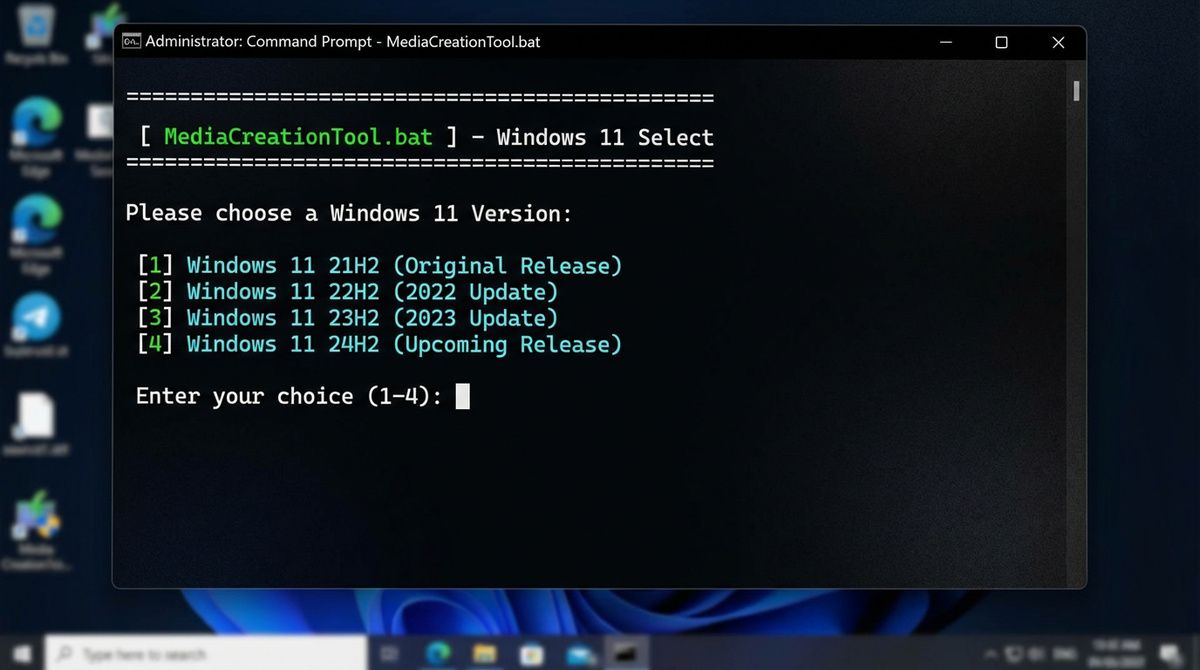Click 'Windows 11 24H2 (Upcoming Release)' line

pyautogui.click(x=404, y=344)
